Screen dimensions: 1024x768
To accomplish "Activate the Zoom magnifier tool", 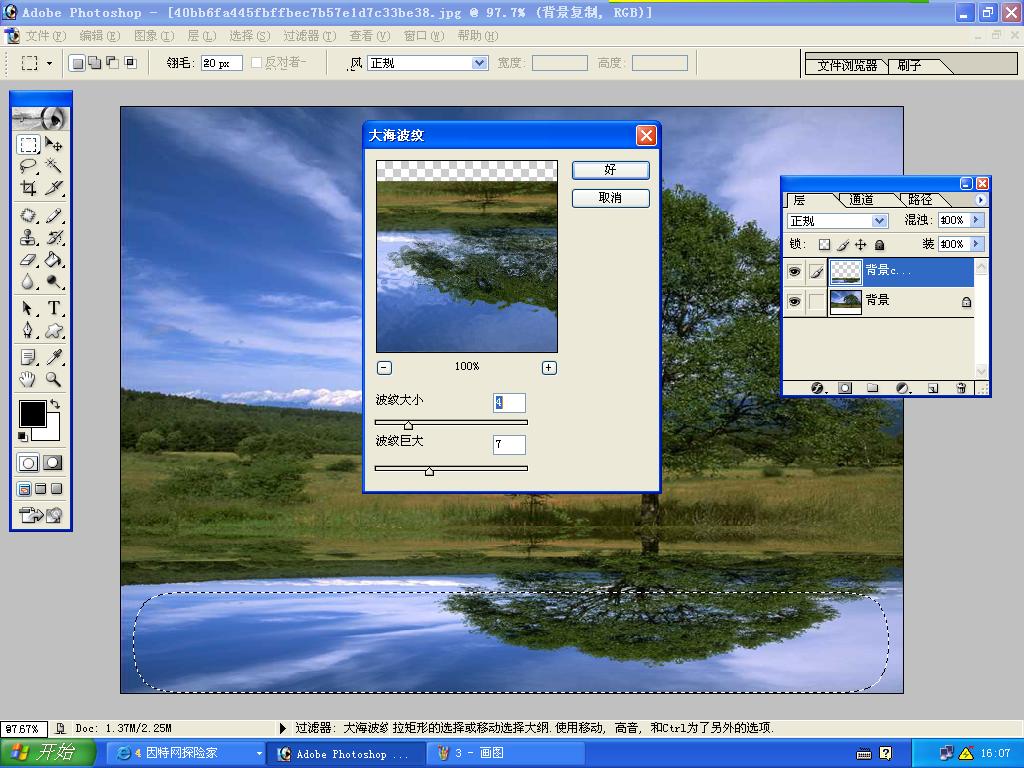I will [x=54, y=380].
